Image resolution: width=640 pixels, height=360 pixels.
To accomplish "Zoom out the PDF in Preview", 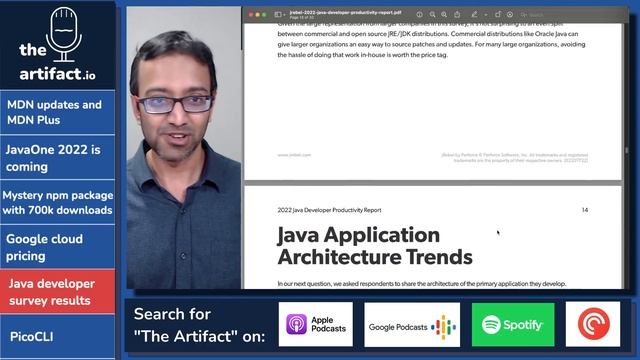I will (x=432, y=14).
